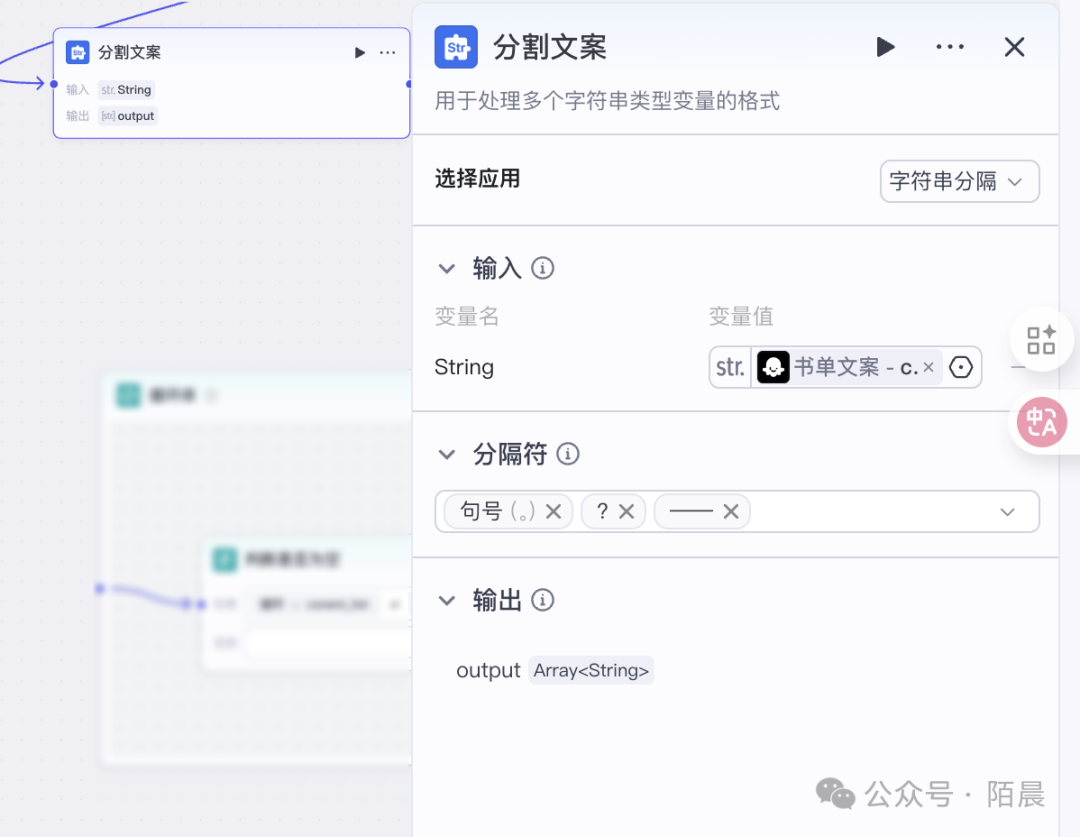This screenshot has height=837, width=1080.
Task: Click the info icon beside 输出
Action: tap(543, 600)
